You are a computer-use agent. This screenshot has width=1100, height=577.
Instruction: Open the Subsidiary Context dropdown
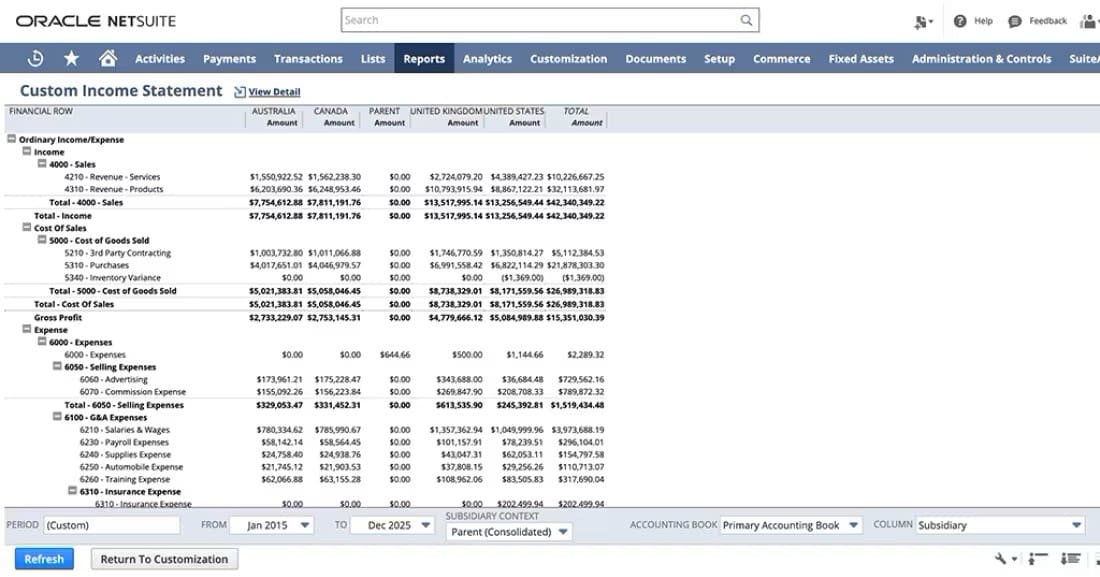click(509, 532)
